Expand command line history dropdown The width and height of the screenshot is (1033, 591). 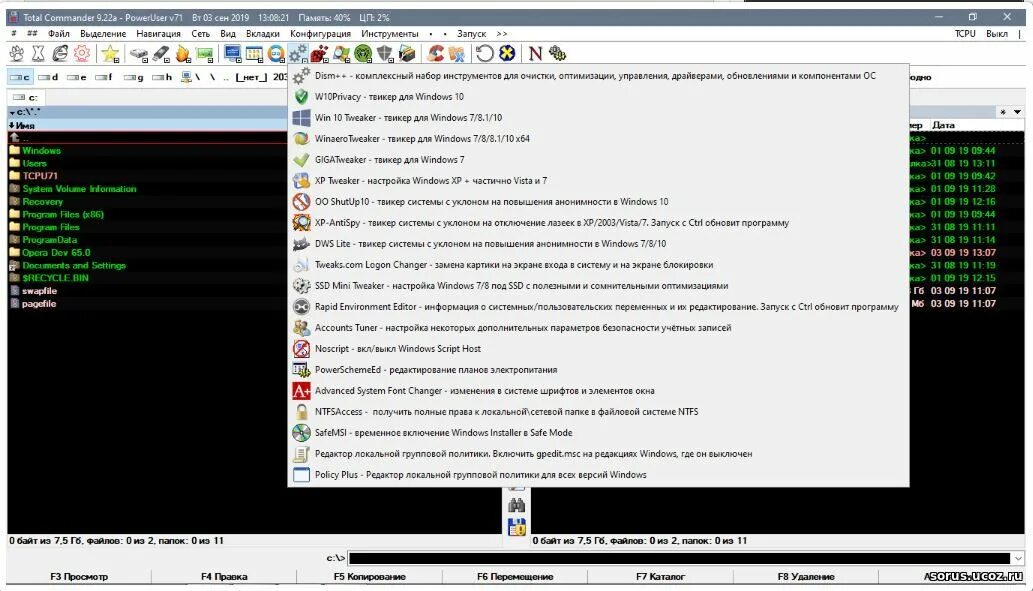coord(1018,558)
